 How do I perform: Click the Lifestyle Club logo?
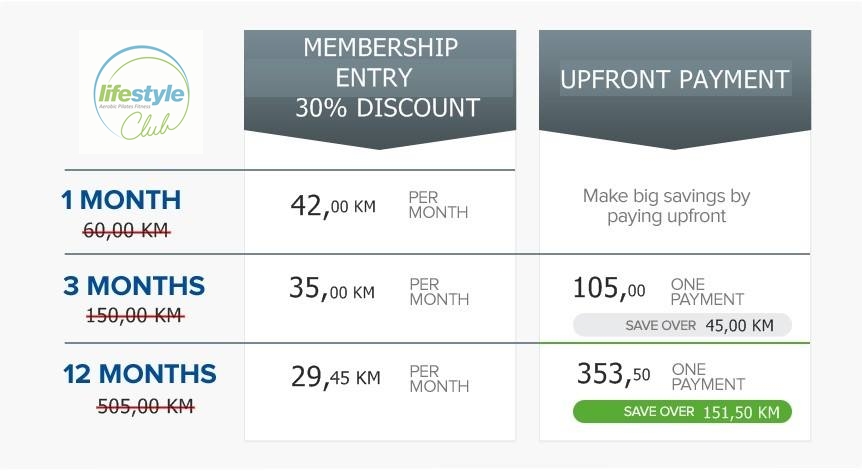pos(141,92)
